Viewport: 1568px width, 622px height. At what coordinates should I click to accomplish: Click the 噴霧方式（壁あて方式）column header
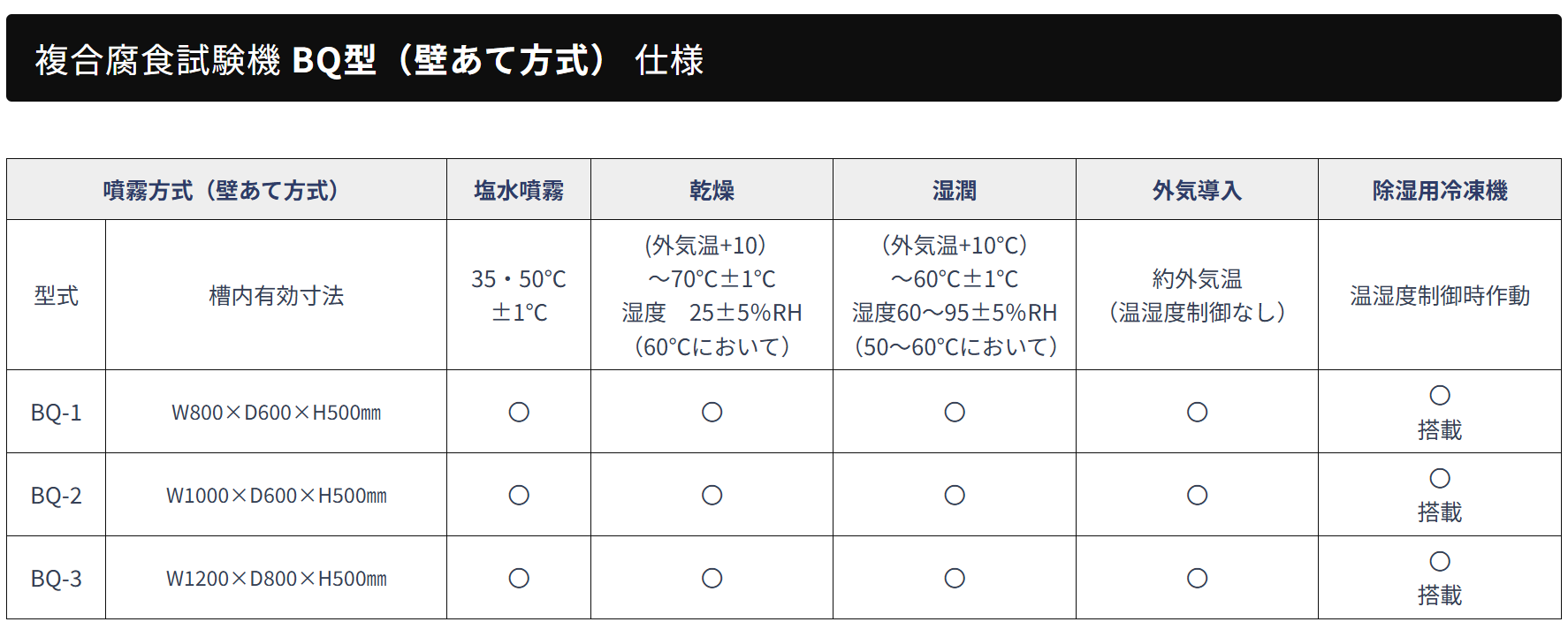click(221, 190)
